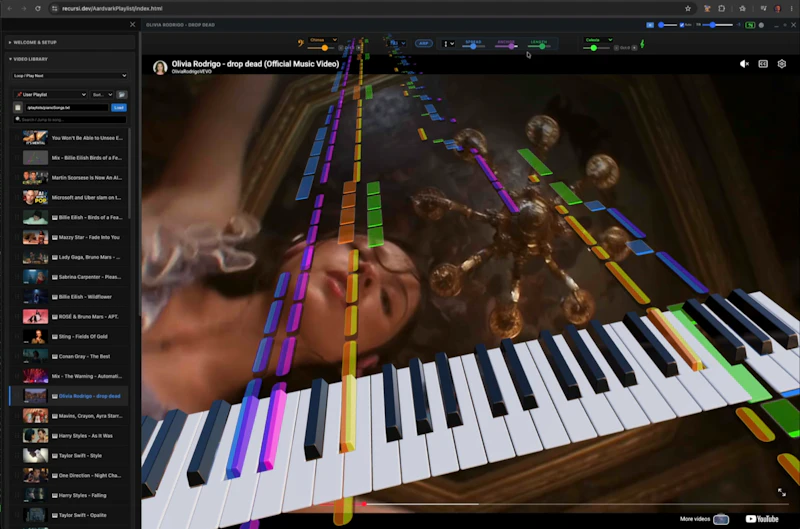Open the User Playlist dropdown

(x=51, y=94)
